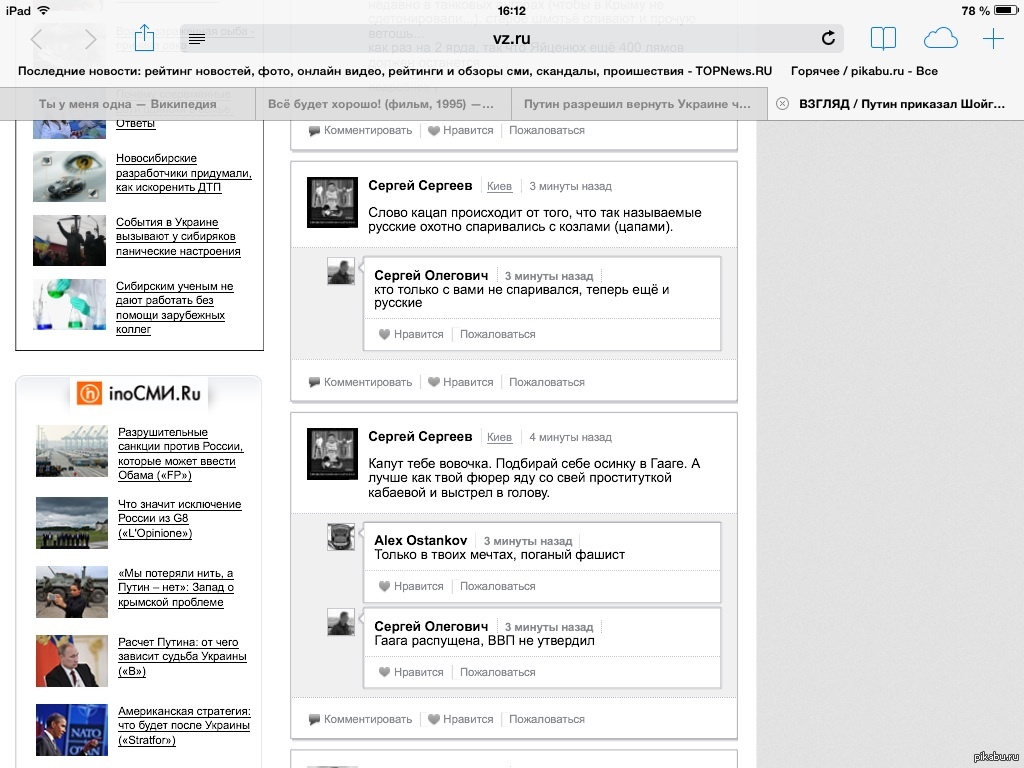This screenshot has width=1024, height=768.
Task: Like the 'Капут тебе вовочка' post
Action: pyautogui.click(x=460, y=719)
